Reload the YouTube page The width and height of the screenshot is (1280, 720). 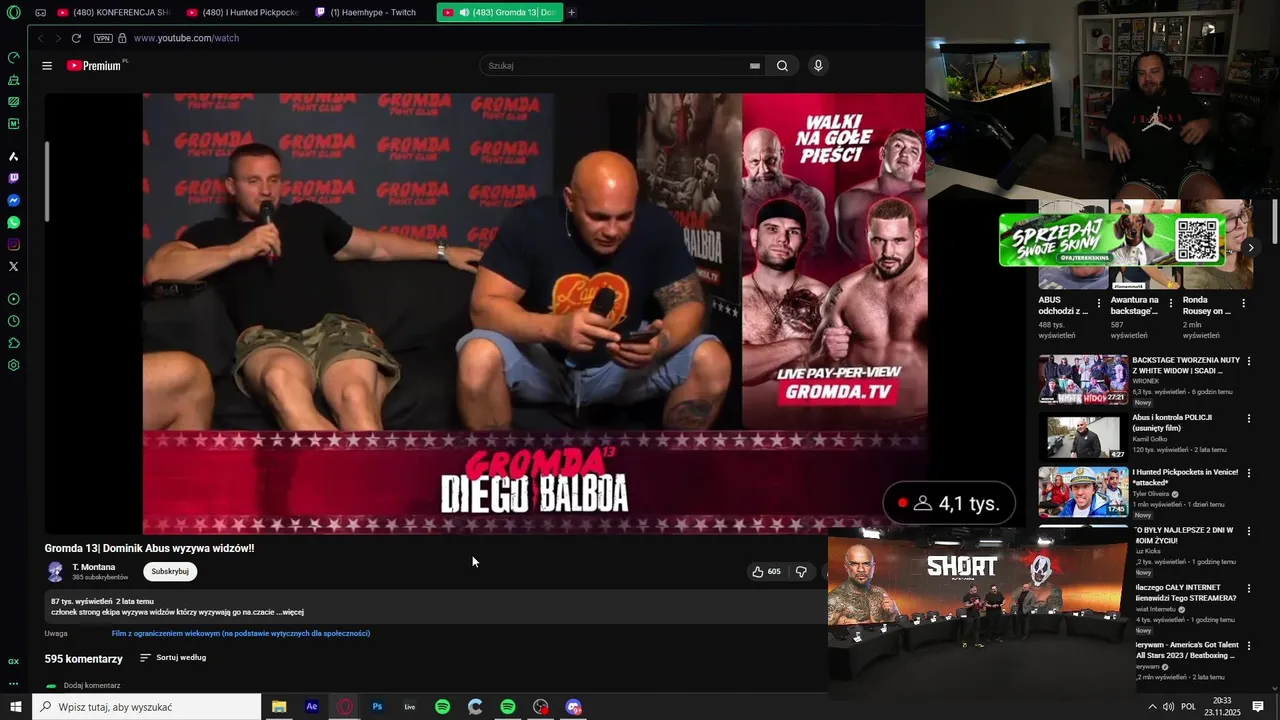click(x=76, y=38)
